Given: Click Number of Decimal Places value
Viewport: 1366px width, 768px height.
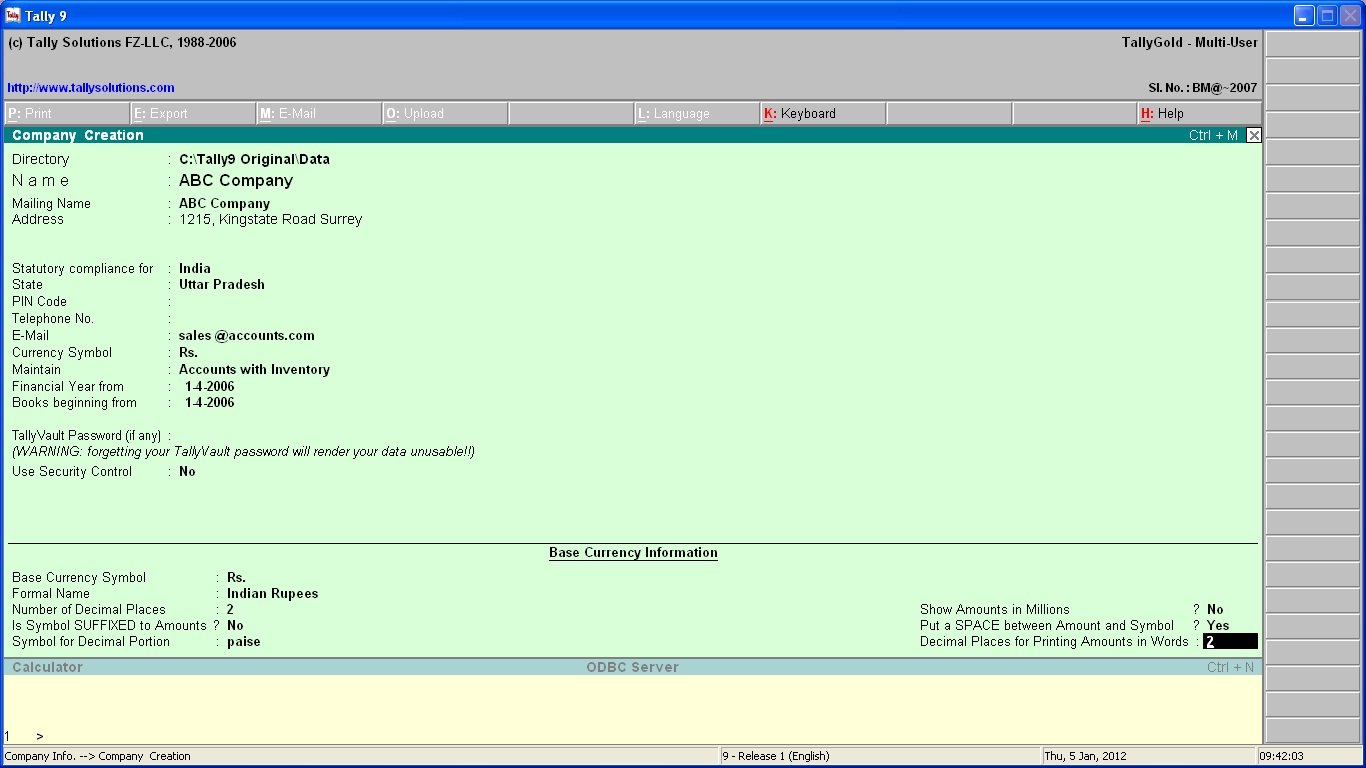Looking at the screenshot, I should tap(230, 609).
